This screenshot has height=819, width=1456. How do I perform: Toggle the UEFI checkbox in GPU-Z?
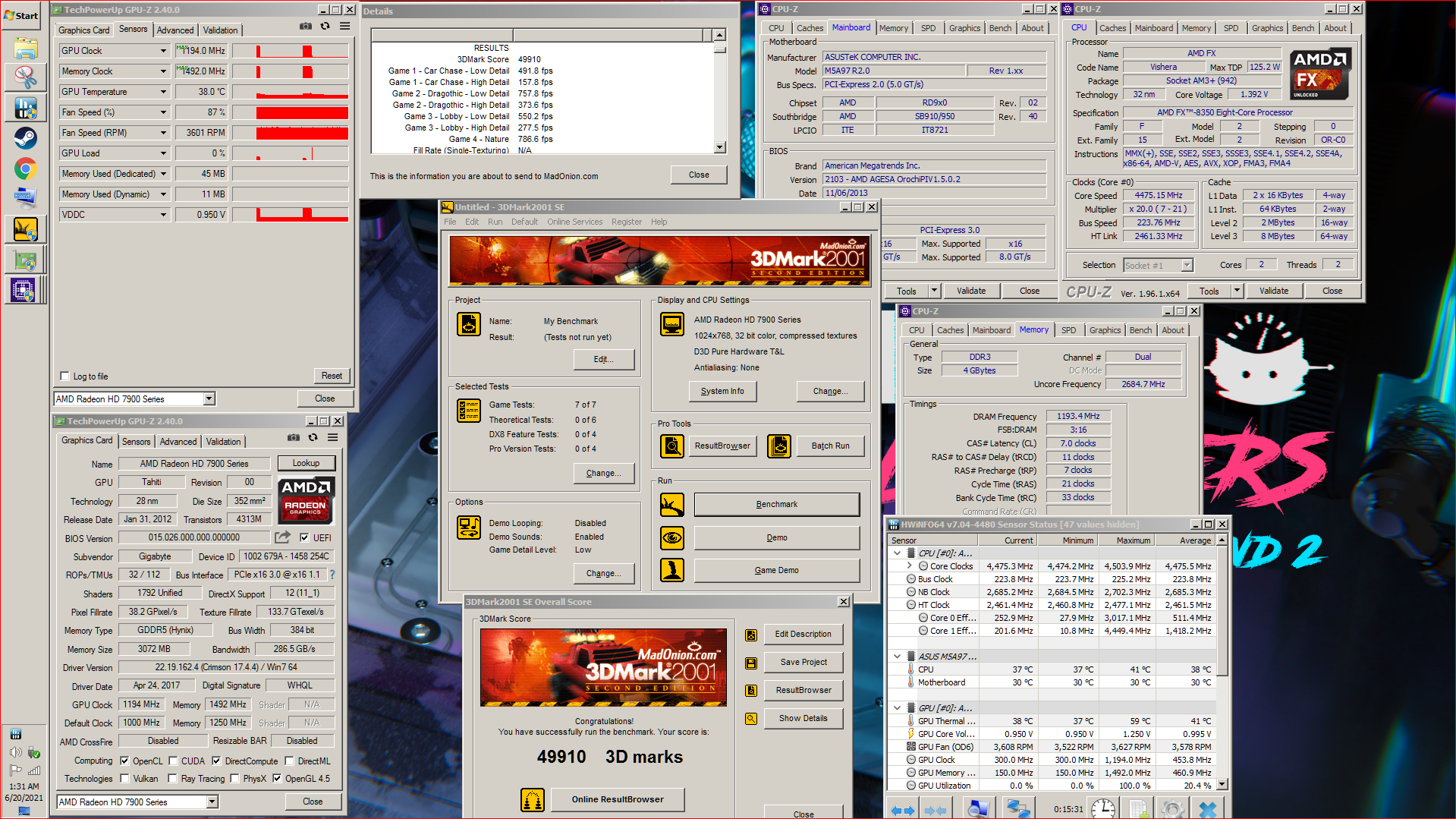[x=304, y=538]
